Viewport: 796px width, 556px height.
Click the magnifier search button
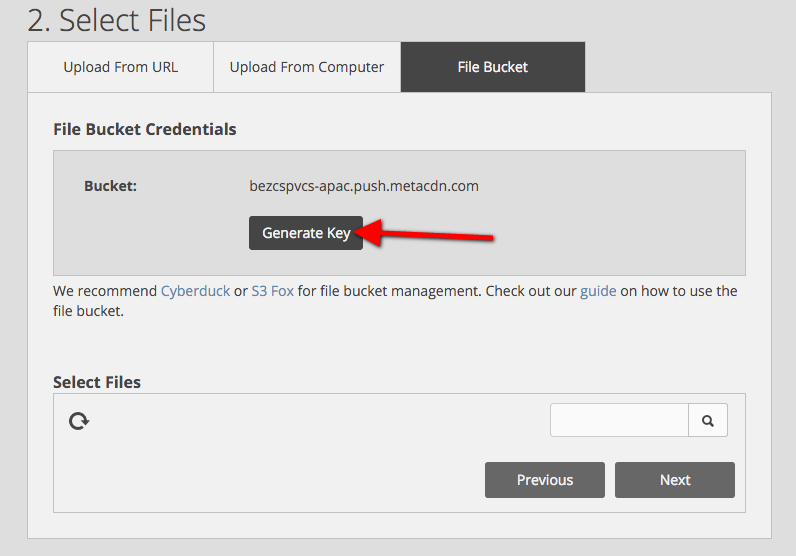pos(708,420)
